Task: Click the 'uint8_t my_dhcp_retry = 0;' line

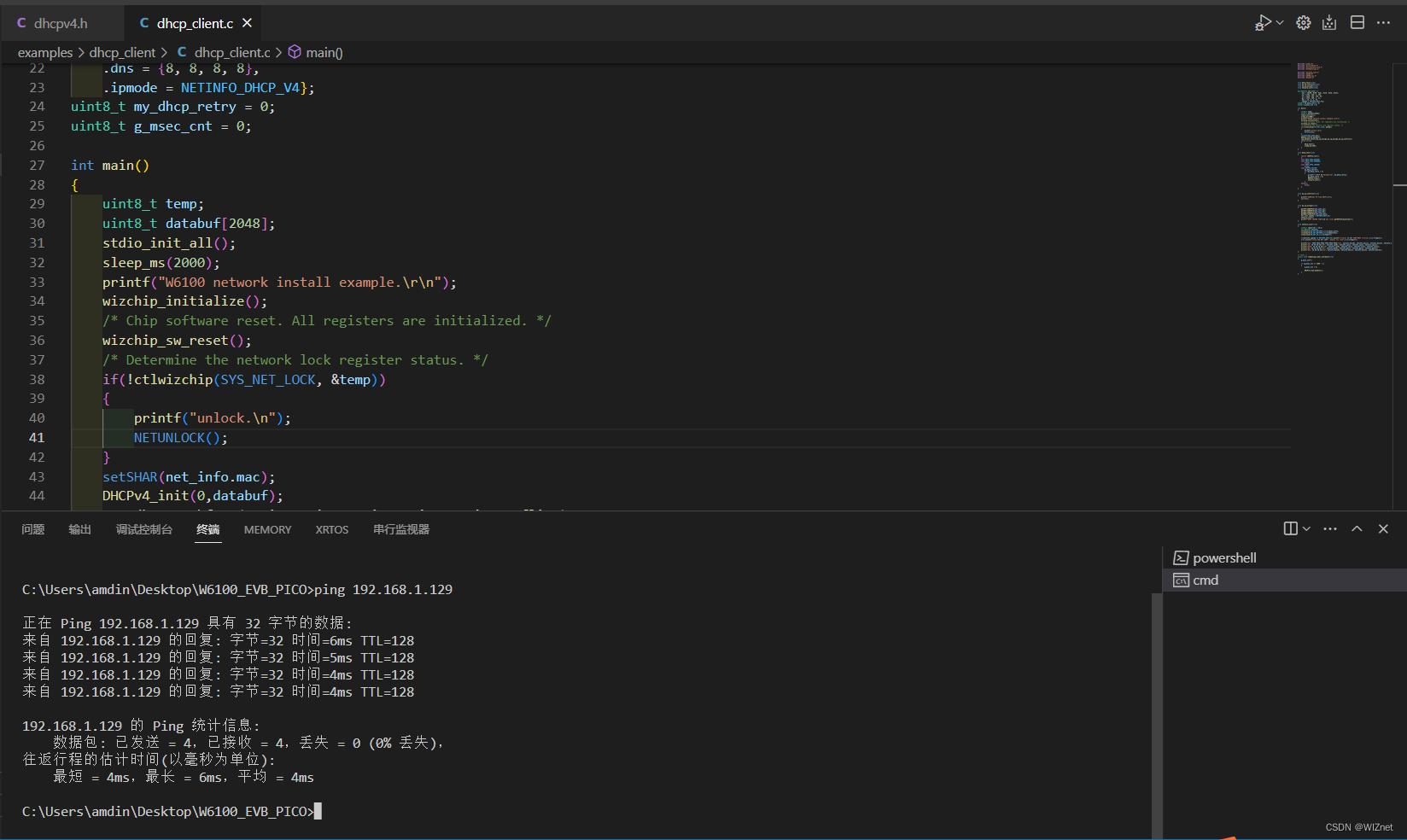Action: coord(173,106)
